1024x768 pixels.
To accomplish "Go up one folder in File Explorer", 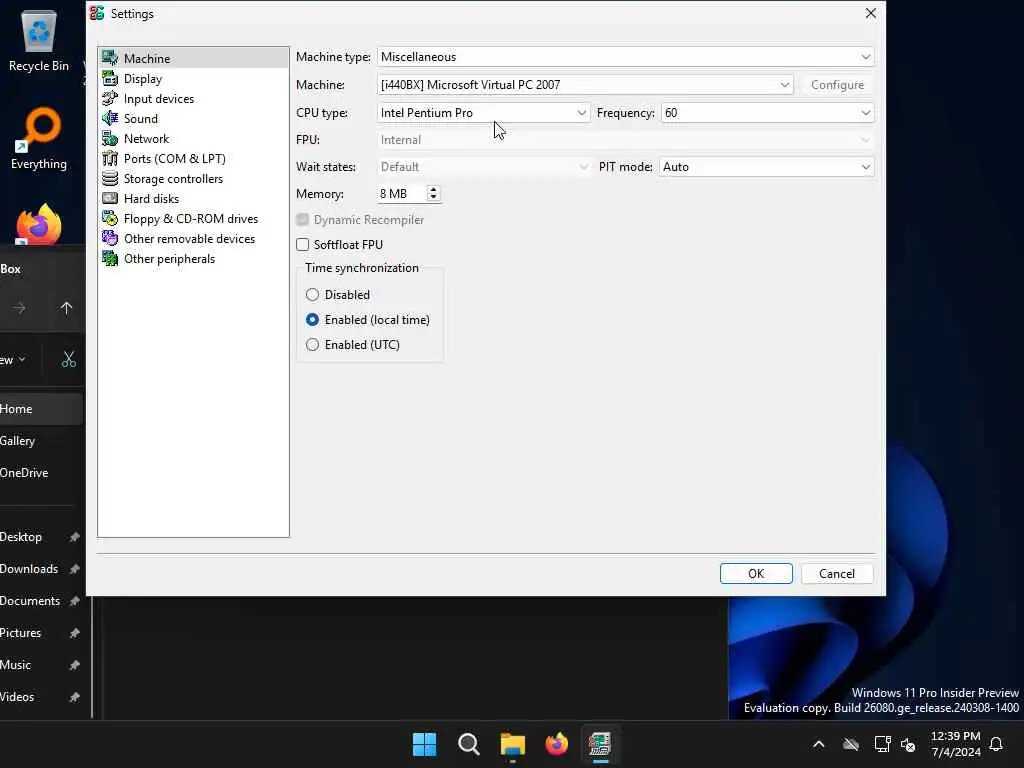I will 66,308.
